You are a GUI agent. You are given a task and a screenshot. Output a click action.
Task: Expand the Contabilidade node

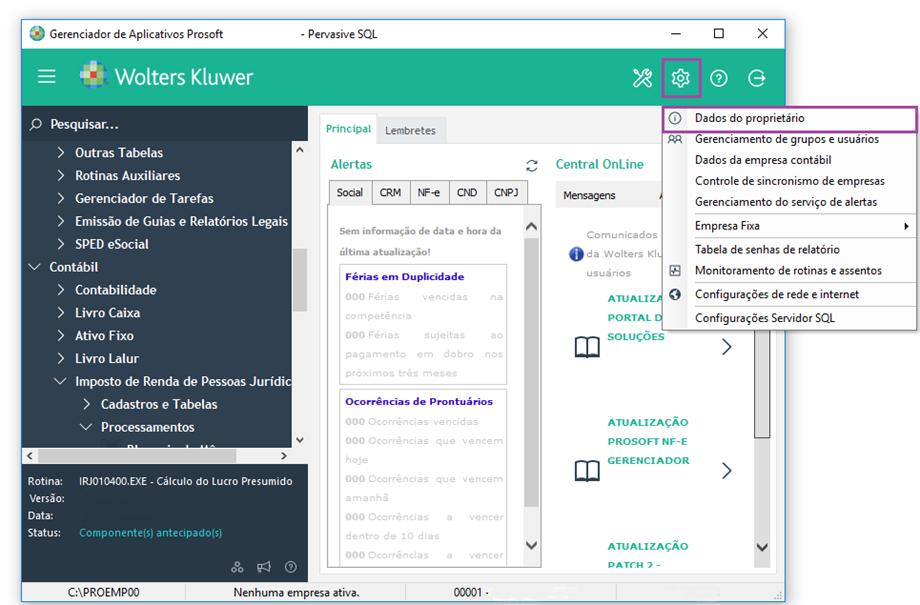[61, 289]
